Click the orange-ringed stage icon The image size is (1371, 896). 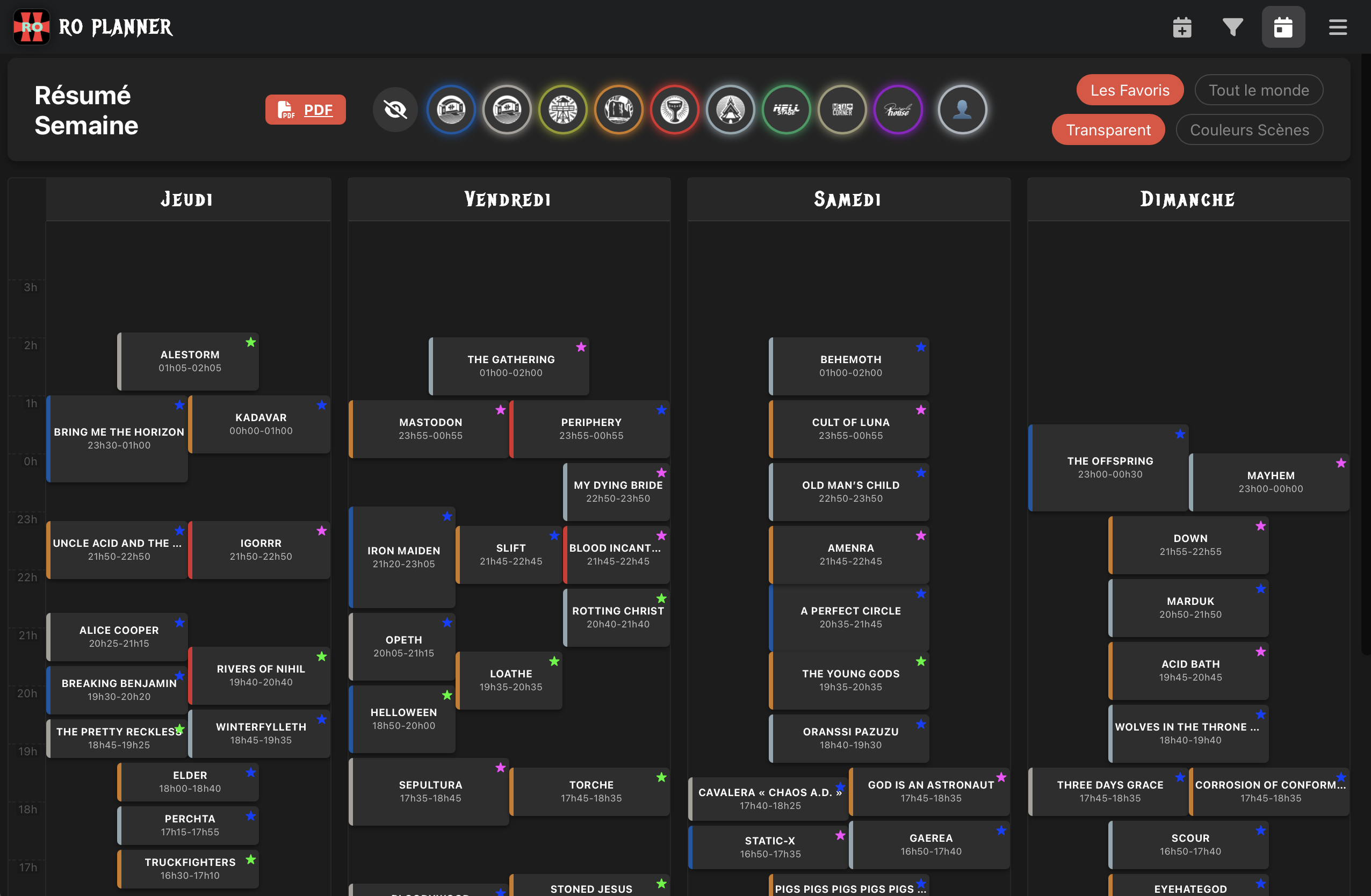tap(618, 110)
